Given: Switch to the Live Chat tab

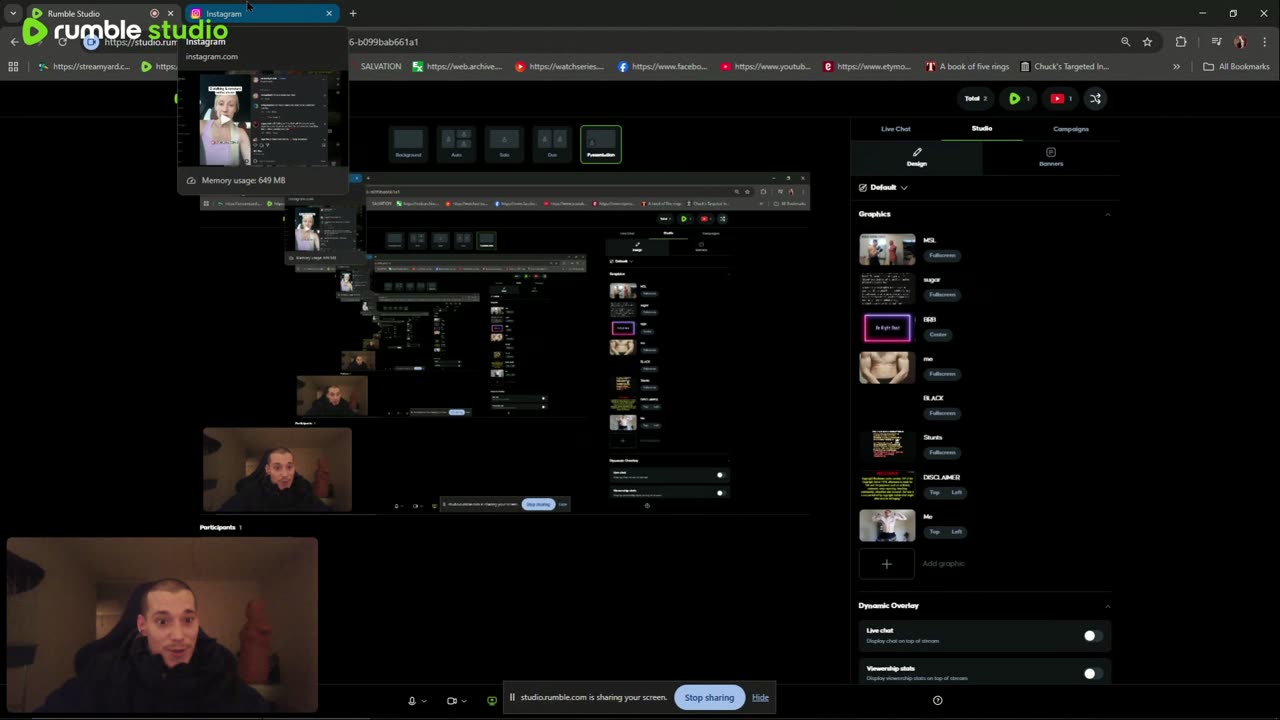Looking at the screenshot, I should 896,129.
